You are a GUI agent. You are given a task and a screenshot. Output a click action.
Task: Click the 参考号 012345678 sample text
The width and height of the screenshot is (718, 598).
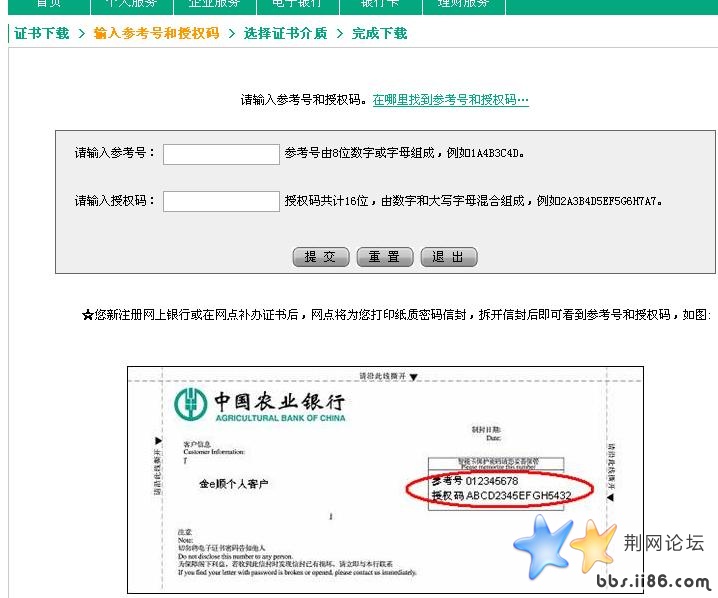click(x=475, y=481)
